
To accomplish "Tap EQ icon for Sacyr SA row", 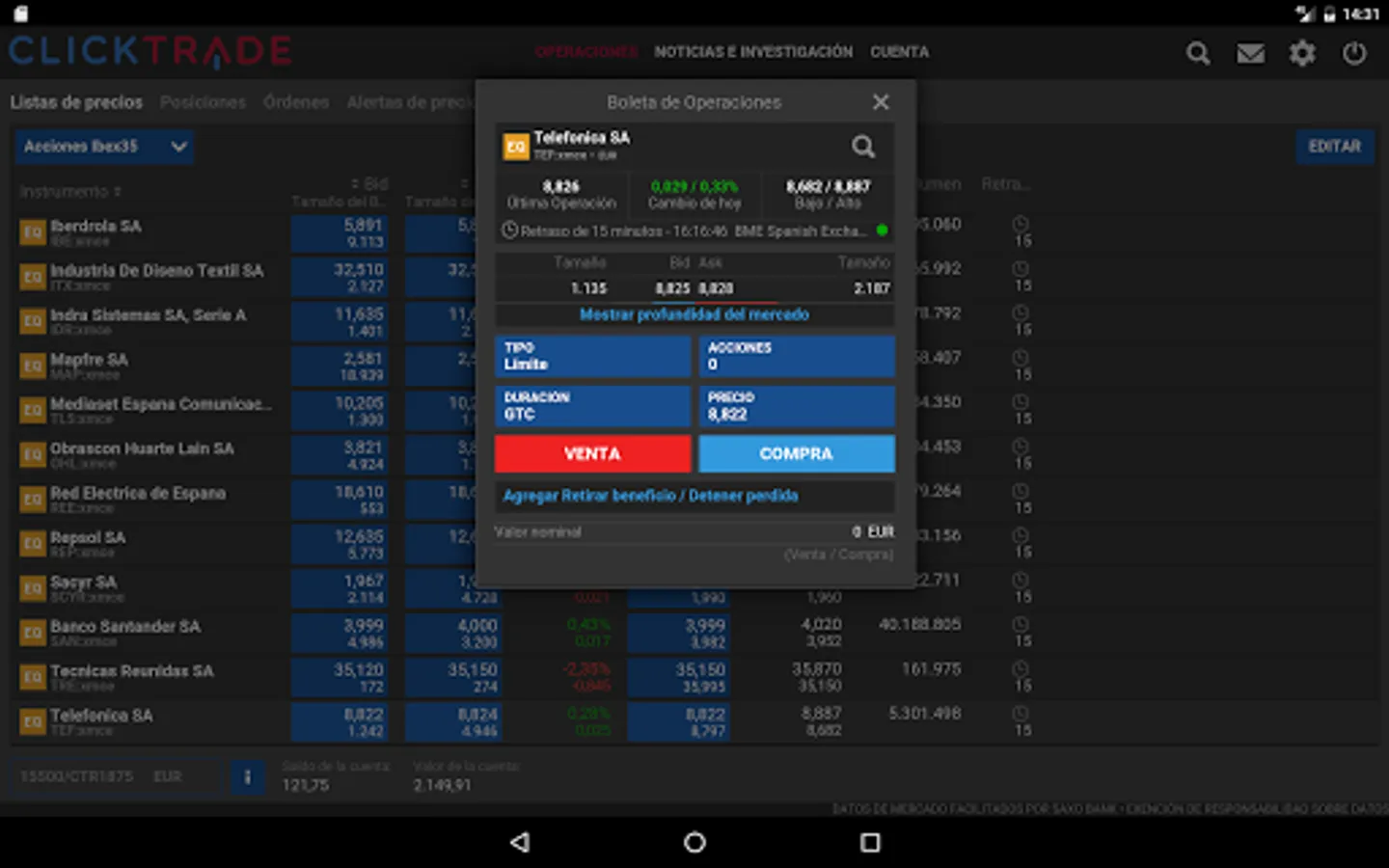I will [33, 588].
